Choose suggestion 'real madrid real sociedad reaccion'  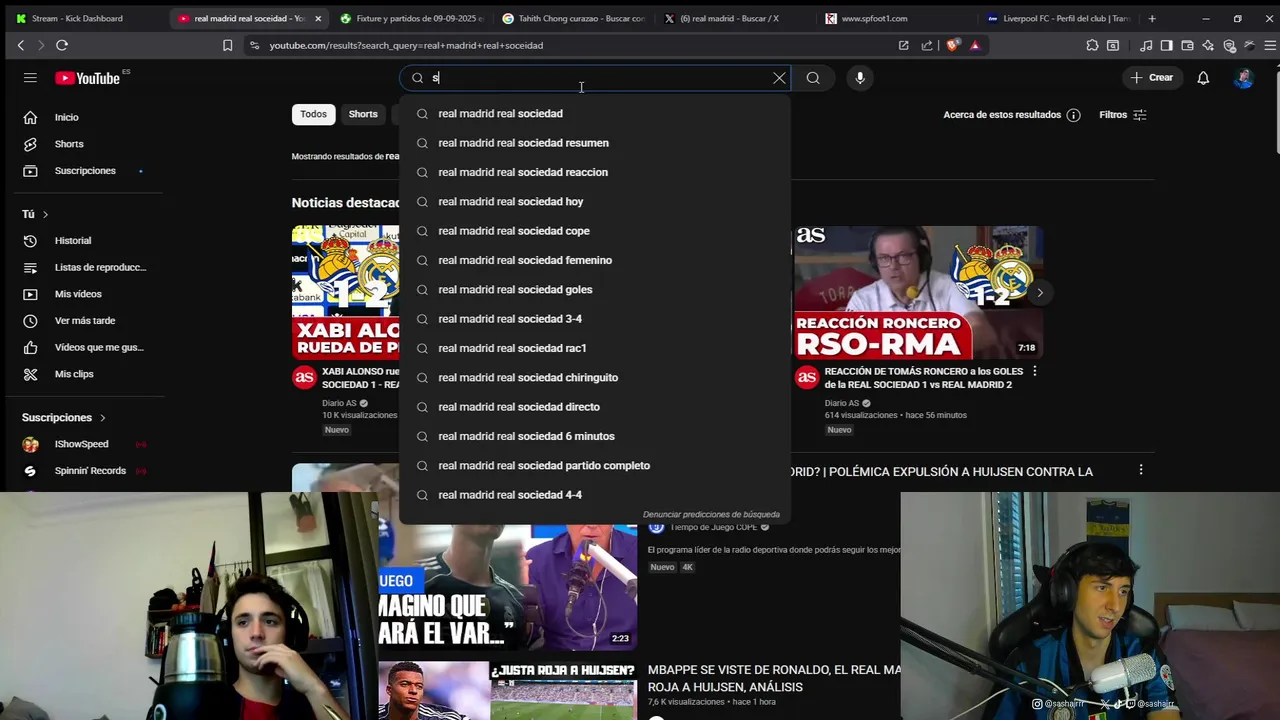pyautogui.click(x=595, y=172)
